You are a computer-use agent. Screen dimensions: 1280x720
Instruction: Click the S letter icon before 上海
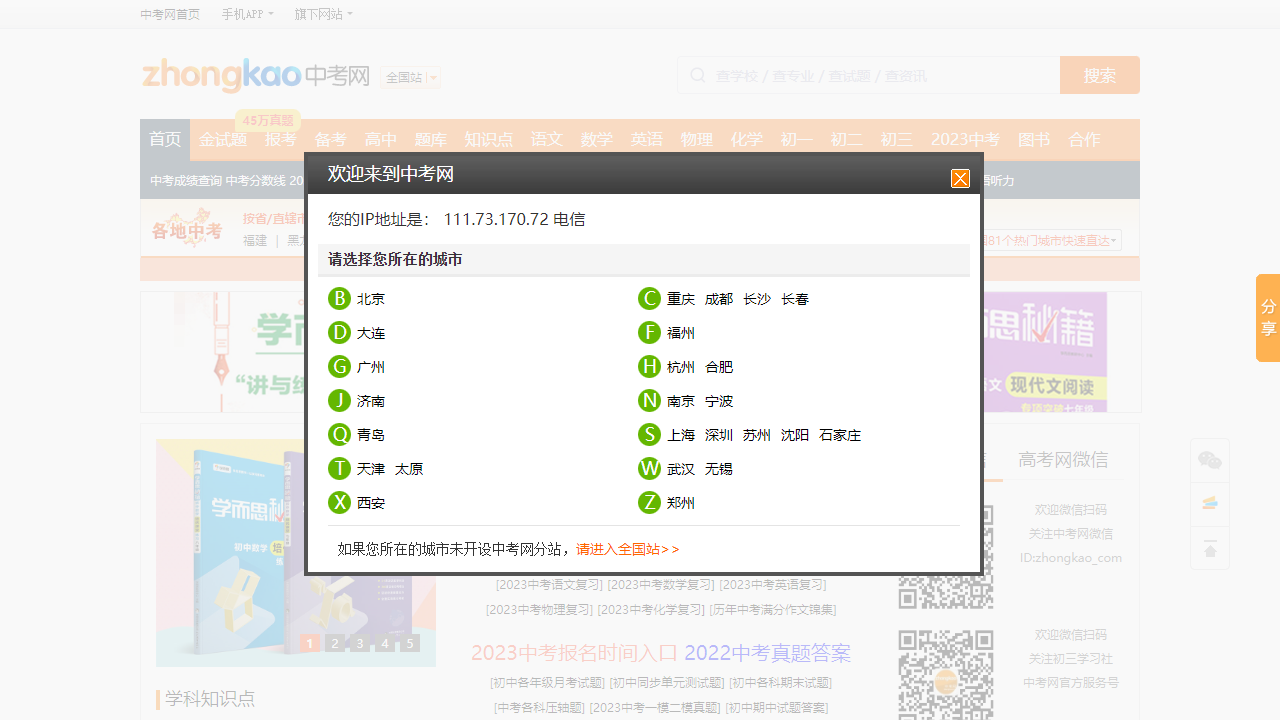tap(649, 434)
